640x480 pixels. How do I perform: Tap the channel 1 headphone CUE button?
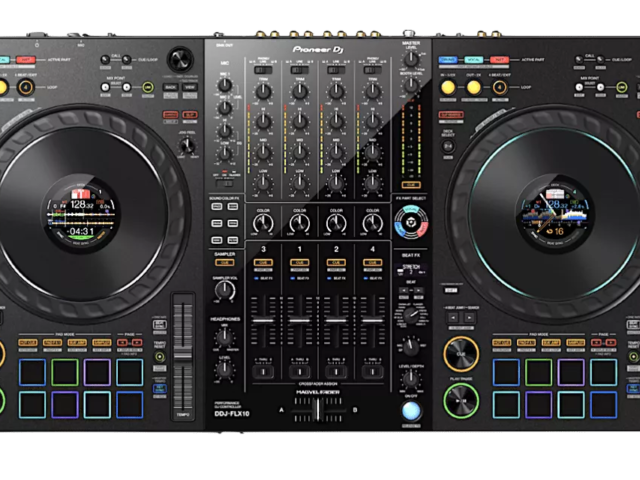[x=300, y=262]
